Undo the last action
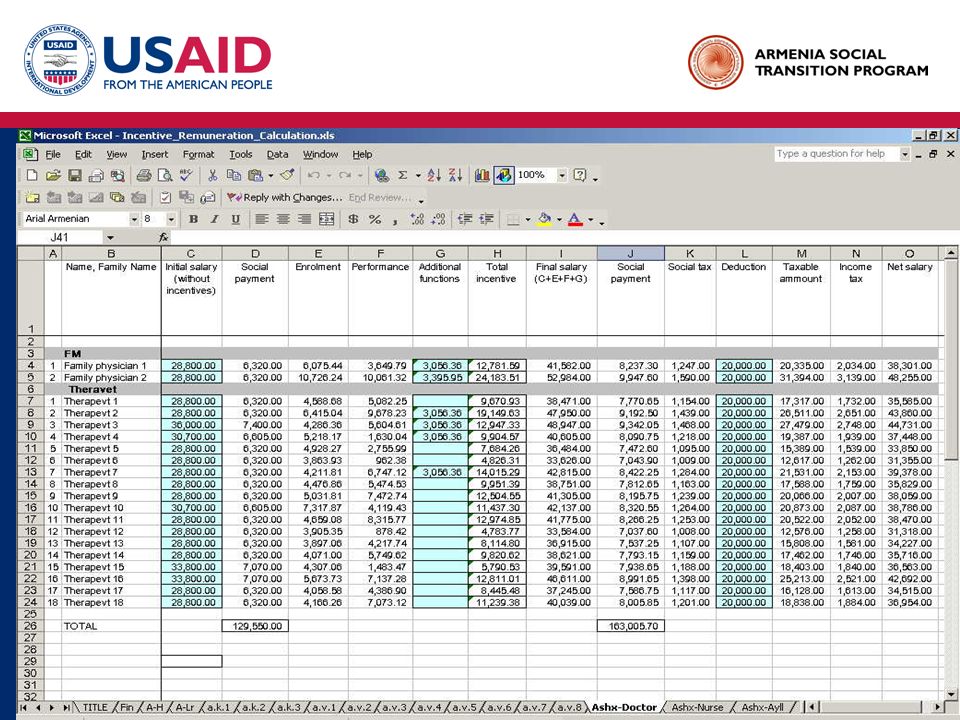The height and width of the screenshot is (720, 960). click(x=313, y=176)
